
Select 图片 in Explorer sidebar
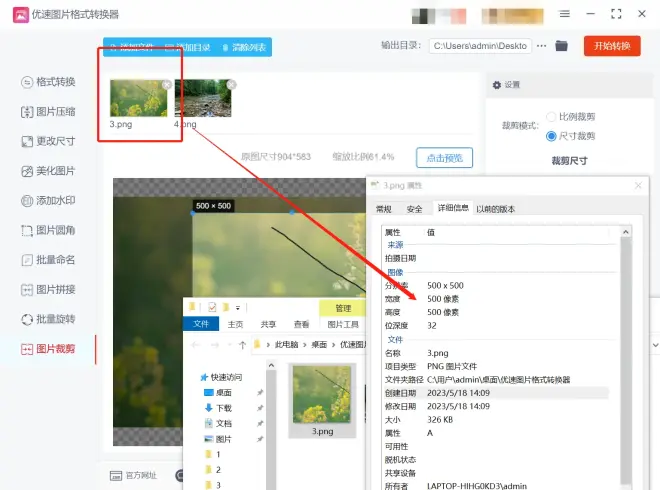pos(218,439)
